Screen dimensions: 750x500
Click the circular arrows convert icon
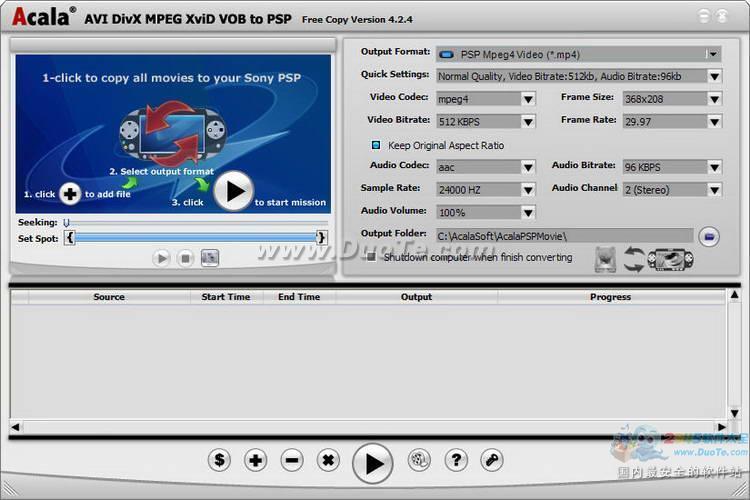(x=634, y=260)
